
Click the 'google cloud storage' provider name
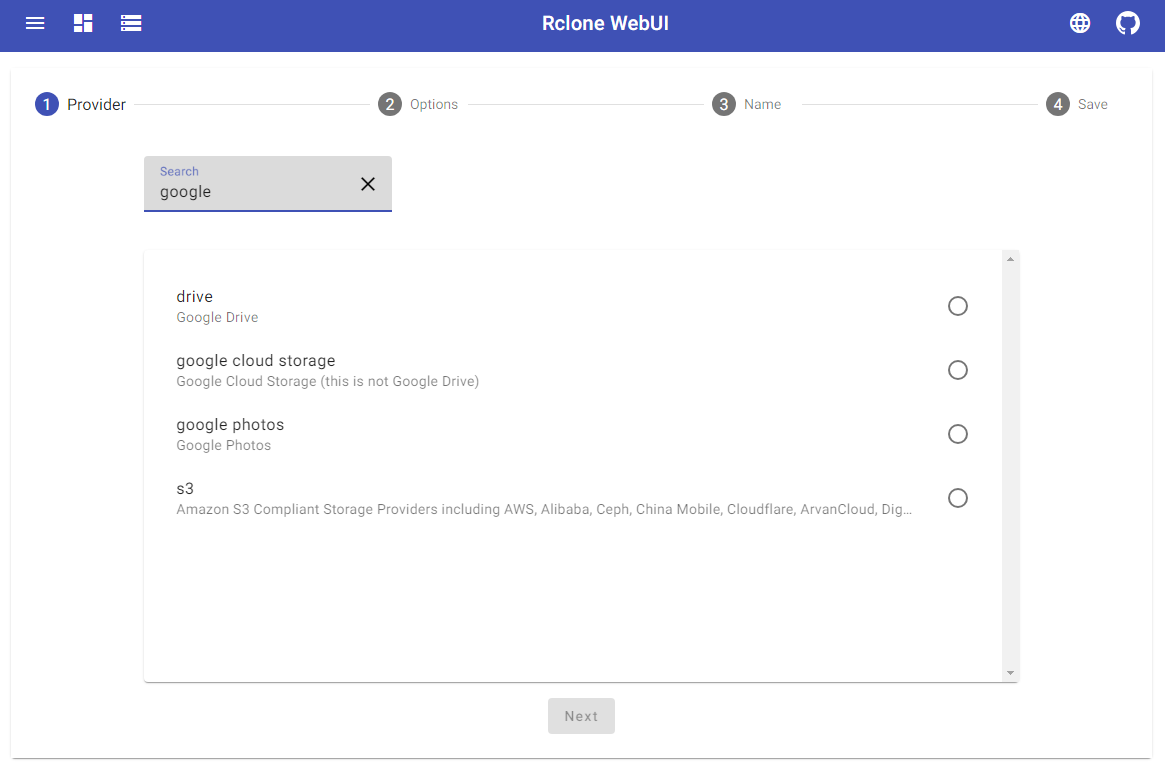[x=256, y=361]
